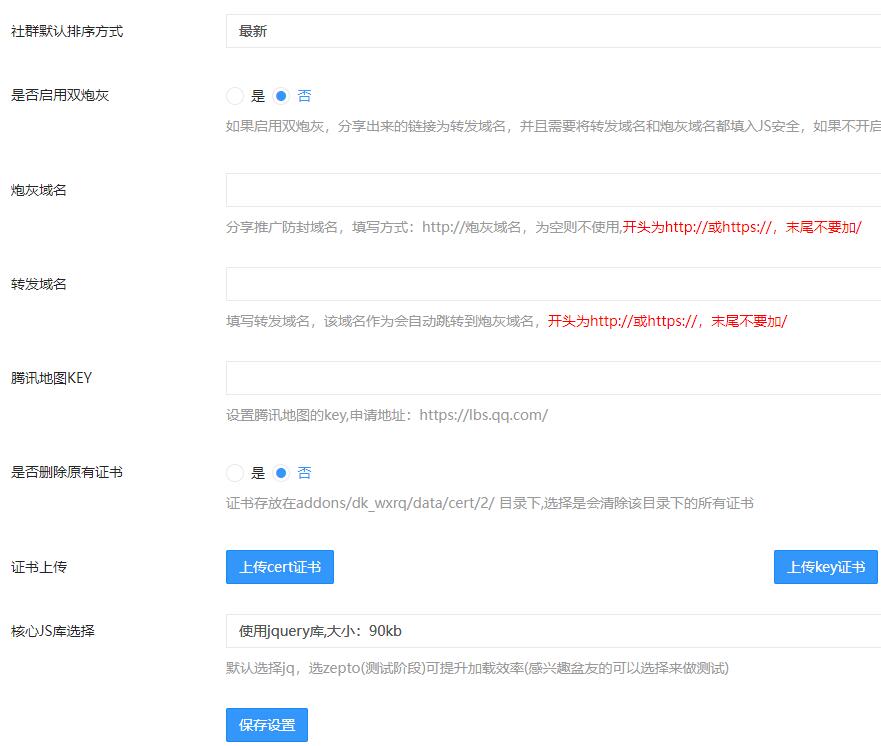Open the 核心JS库选择 dropdown
This screenshot has height=746, width=881.
[553, 631]
